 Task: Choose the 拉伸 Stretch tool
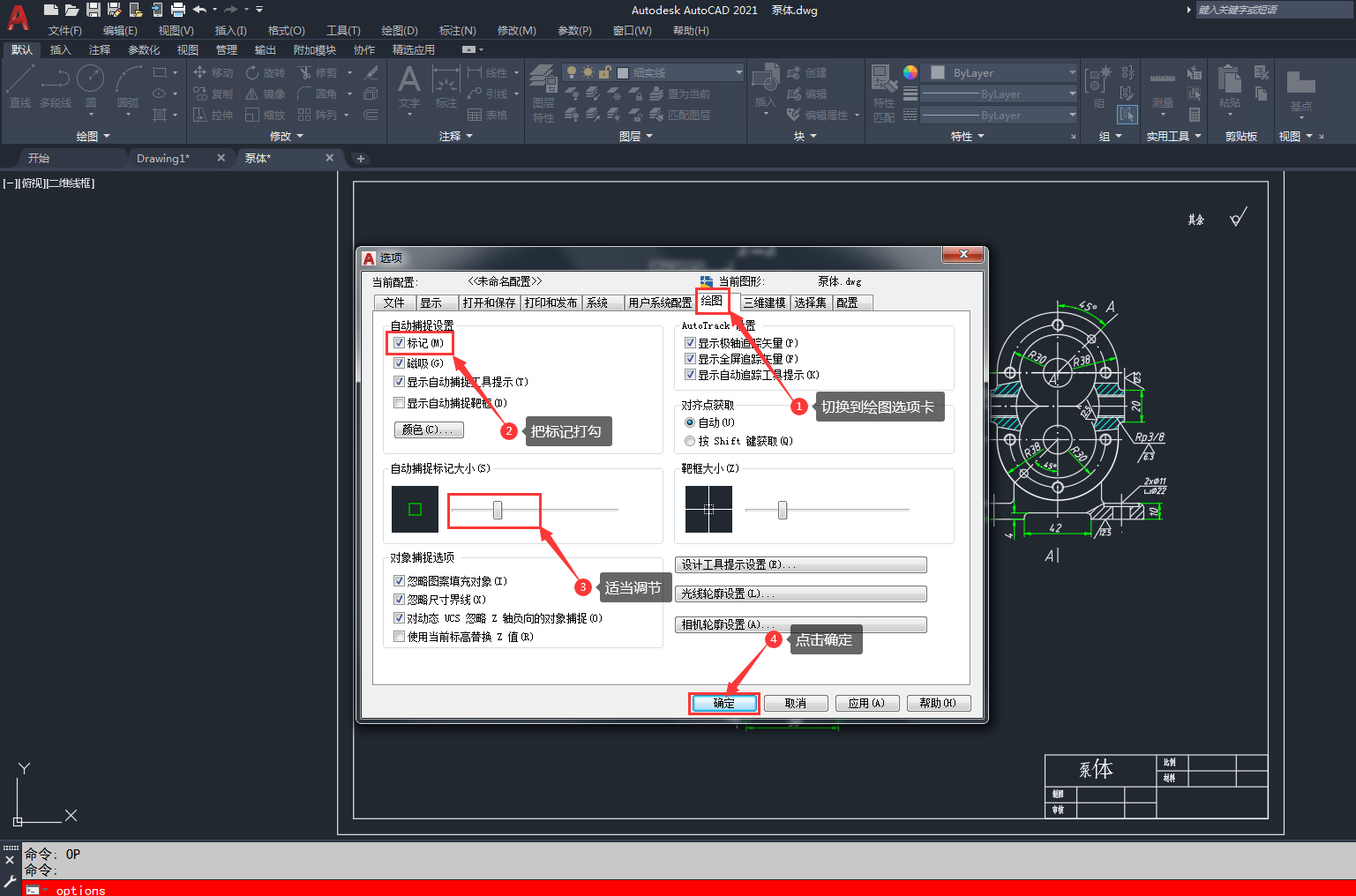coord(214,115)
